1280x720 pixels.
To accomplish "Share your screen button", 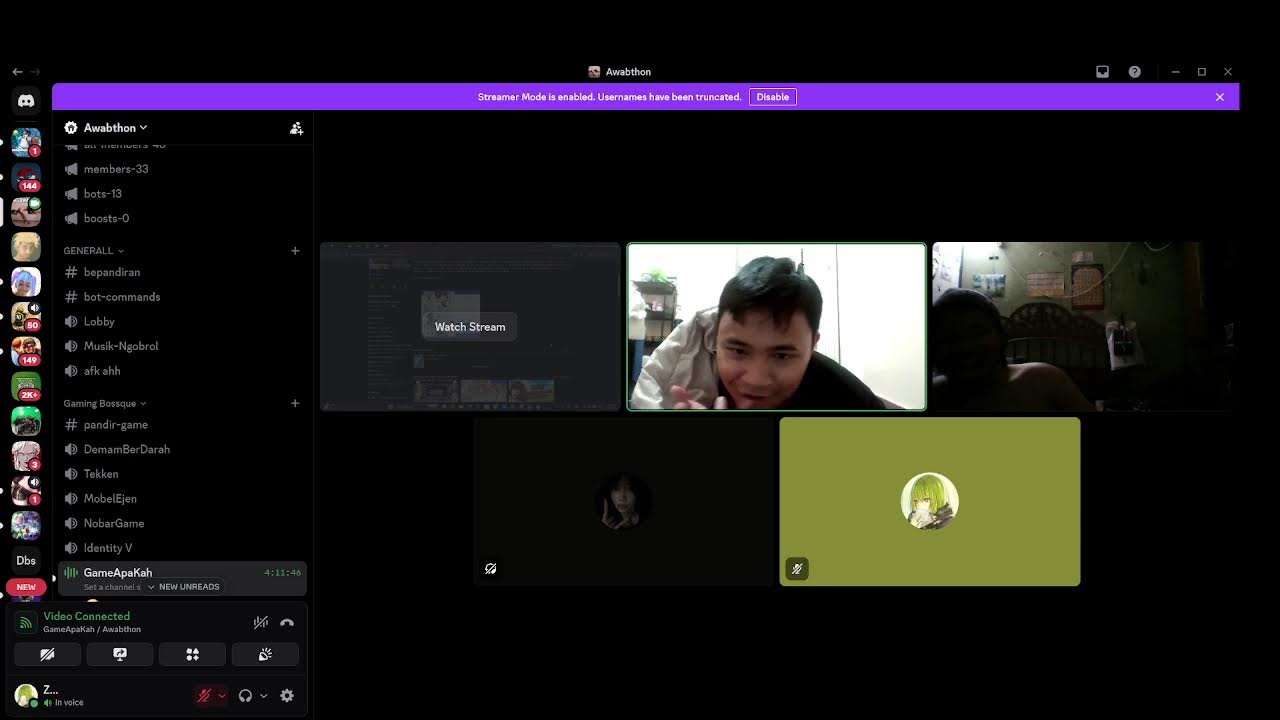I will point(120,654).
